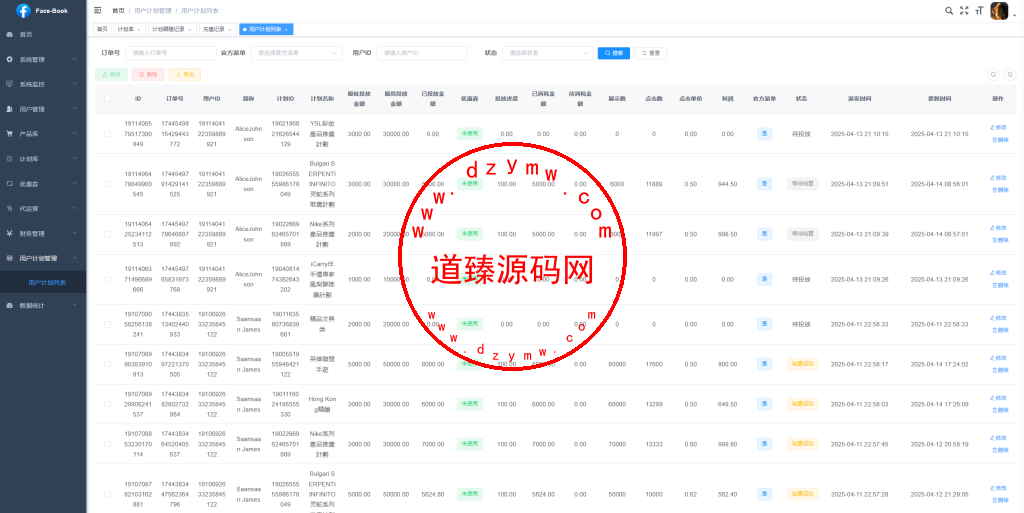Refresh the table with round refresh icon
The width and height of the screenshot is (1024, 513).
click(1010, 75)
